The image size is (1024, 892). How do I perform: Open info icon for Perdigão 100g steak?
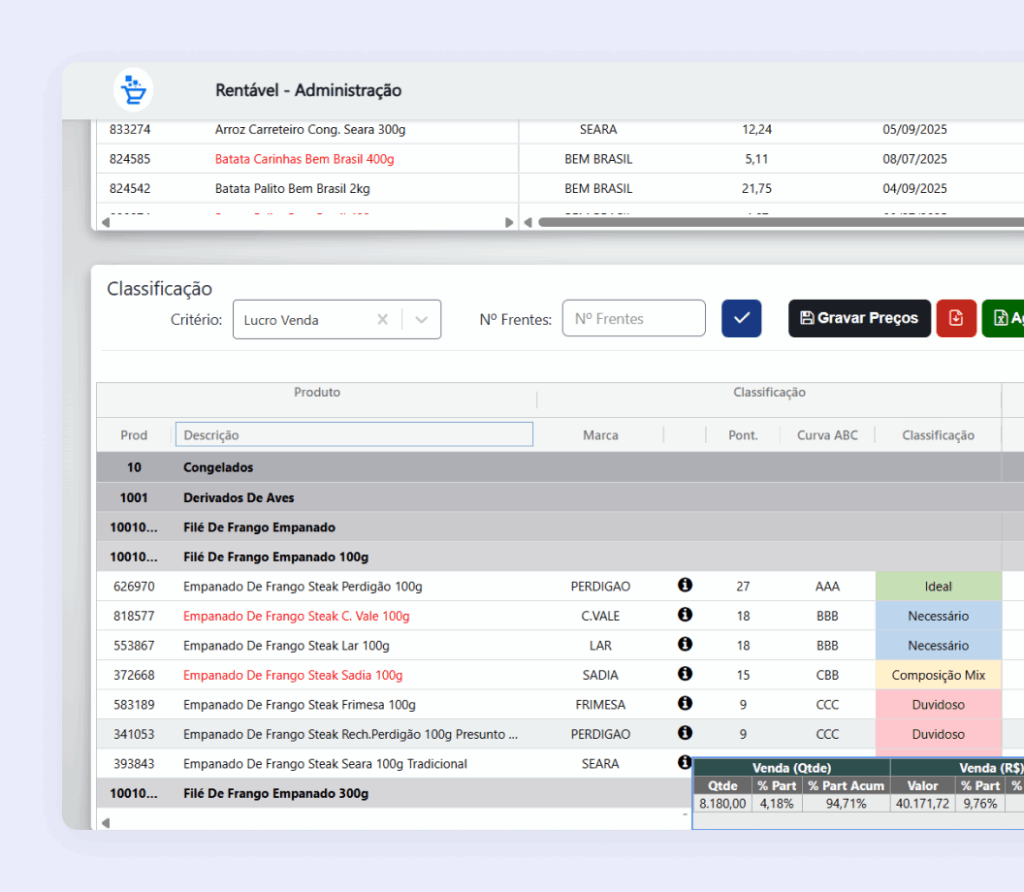pos(685,586)
